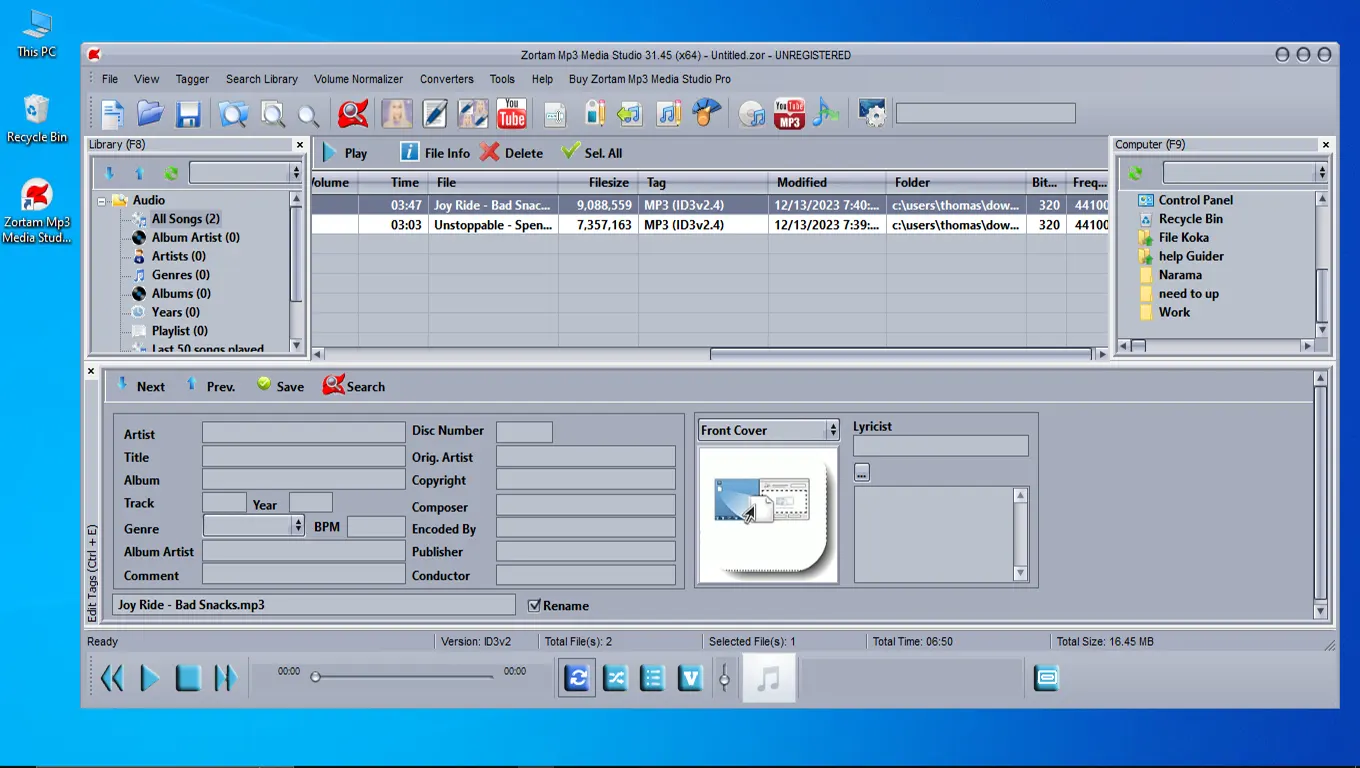Click the Sel. All button
Image resolution: width=1360 pixels, height=768 pixels.
[592, 153]
